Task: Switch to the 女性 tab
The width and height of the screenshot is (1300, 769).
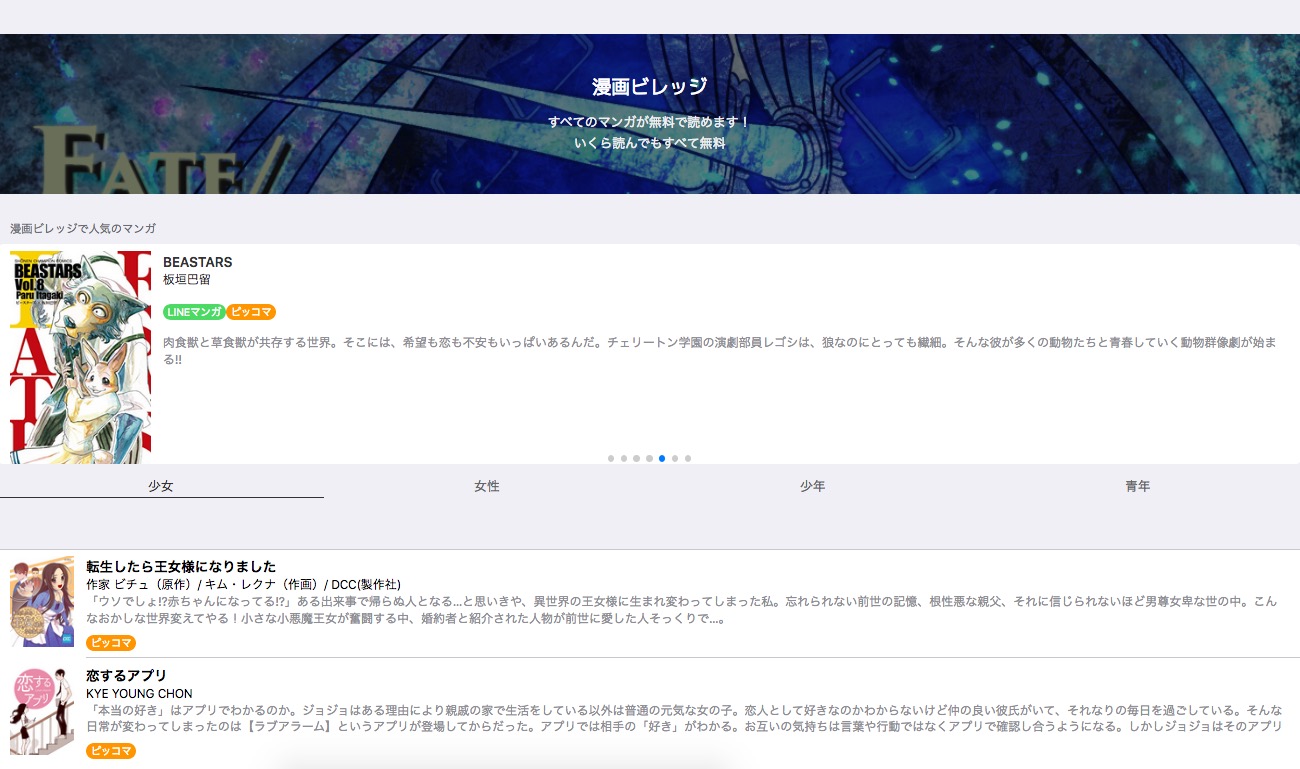Action: point(487,486)
